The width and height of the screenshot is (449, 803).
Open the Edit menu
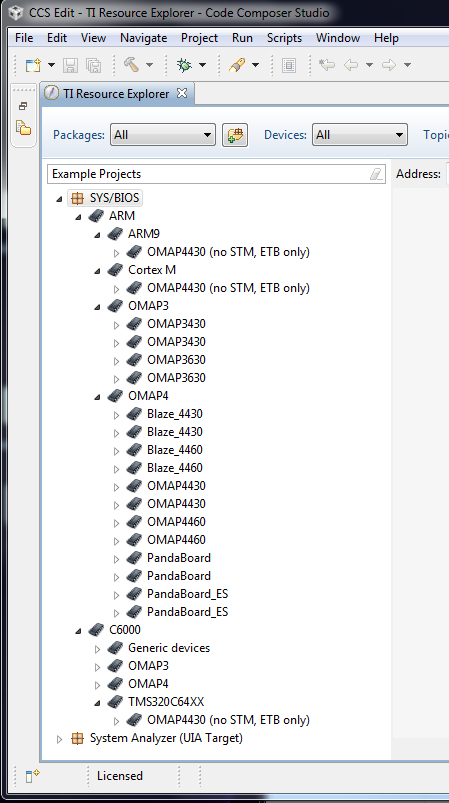coord(57,38)
